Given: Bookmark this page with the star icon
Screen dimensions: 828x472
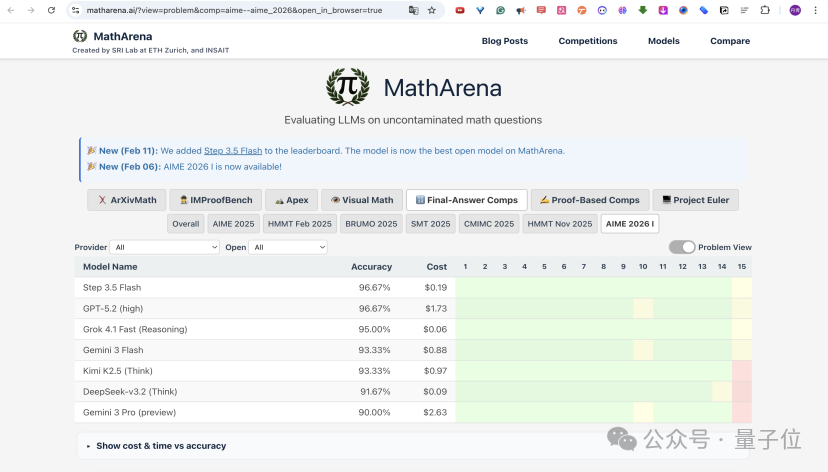Looking at the screenshot, I should (x=432, y=10).
